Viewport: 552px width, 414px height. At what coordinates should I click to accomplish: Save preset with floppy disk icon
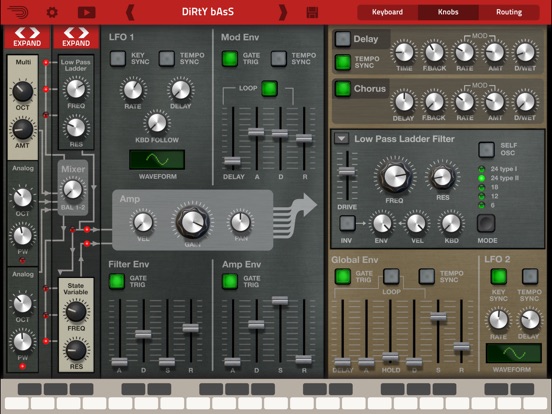tap(312, 13)
